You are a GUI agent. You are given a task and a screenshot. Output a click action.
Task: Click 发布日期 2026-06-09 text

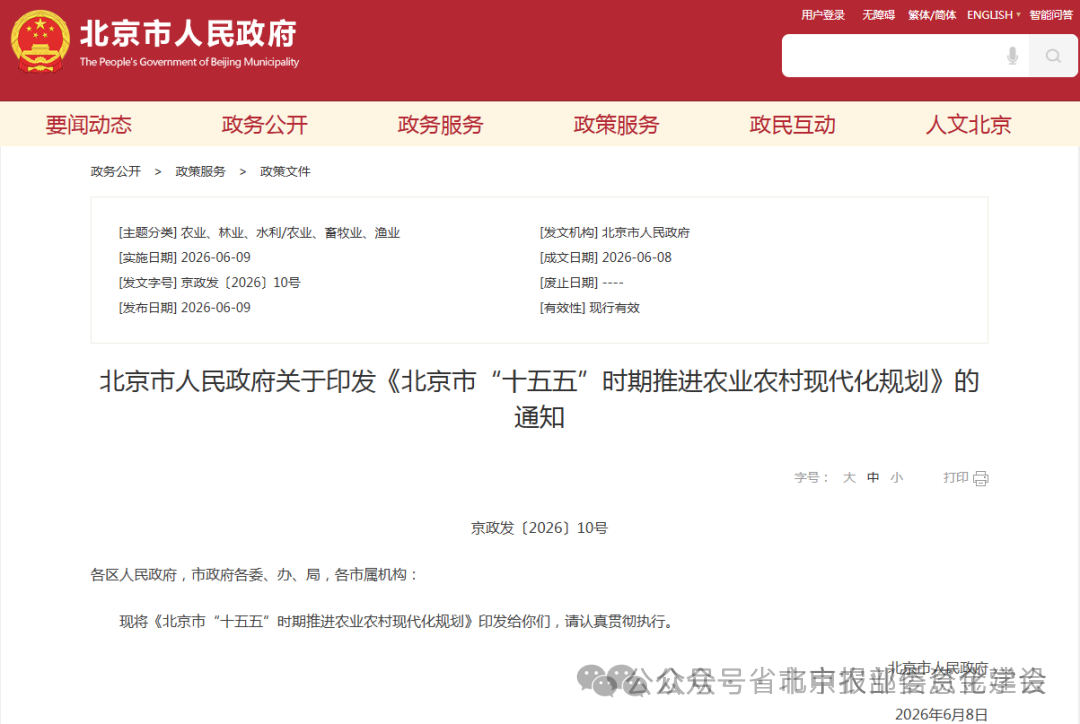(x=185, y=308)
